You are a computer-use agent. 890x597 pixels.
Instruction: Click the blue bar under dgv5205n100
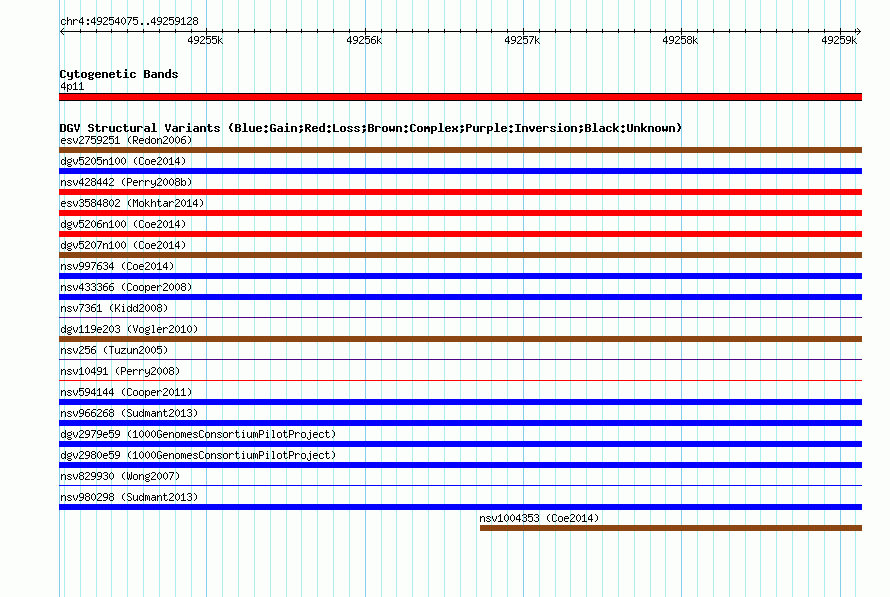click(x=460, y=171)
